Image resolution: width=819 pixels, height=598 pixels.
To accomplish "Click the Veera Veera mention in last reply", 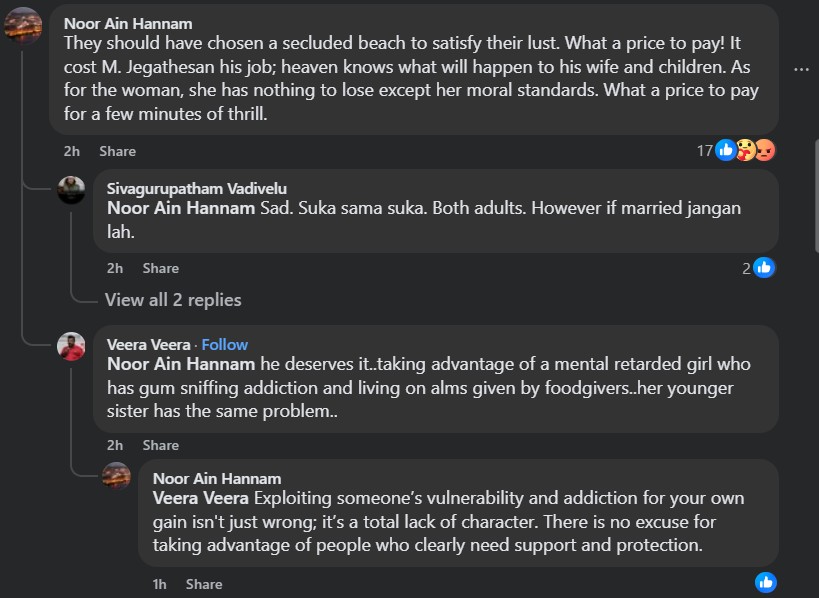I will point(201,498).
